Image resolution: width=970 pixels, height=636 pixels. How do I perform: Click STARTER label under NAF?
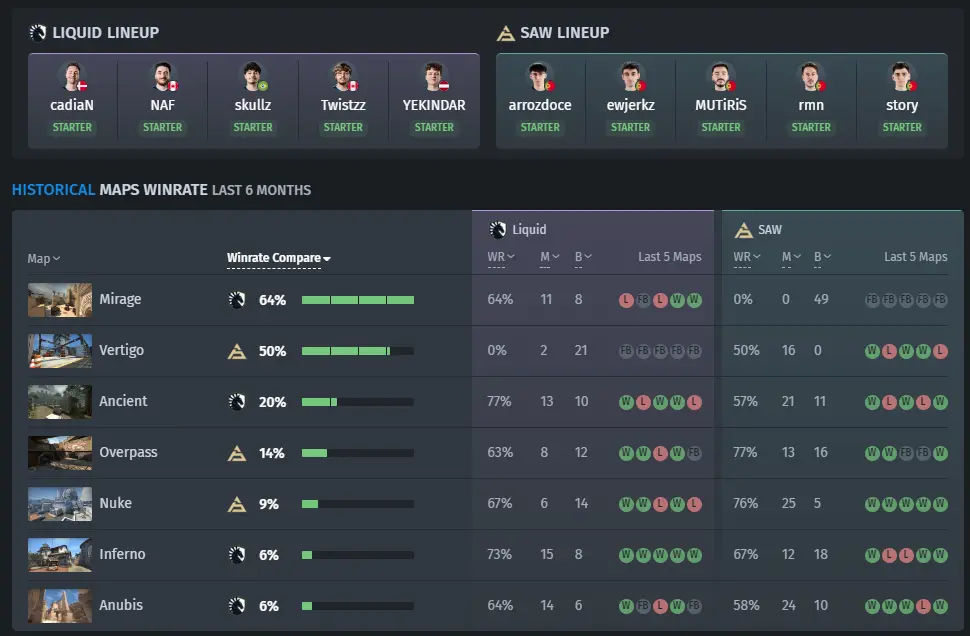163,127
